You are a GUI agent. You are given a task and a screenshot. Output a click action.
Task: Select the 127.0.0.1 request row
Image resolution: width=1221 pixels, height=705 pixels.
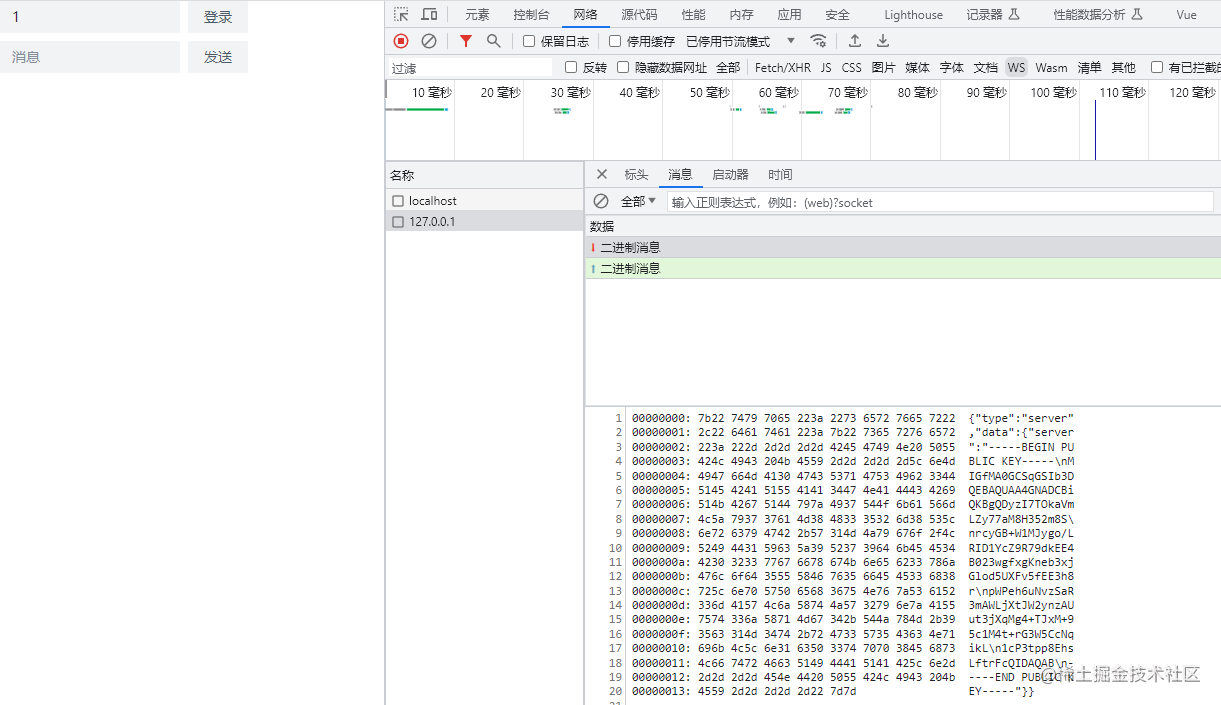pyautogui.click(x=485, y=222)
